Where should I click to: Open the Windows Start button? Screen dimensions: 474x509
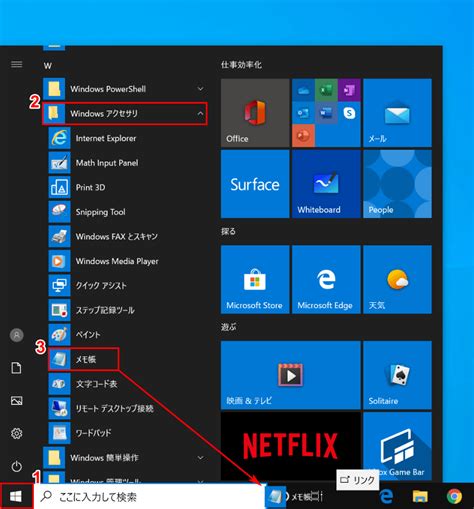[x=16, y=496]
